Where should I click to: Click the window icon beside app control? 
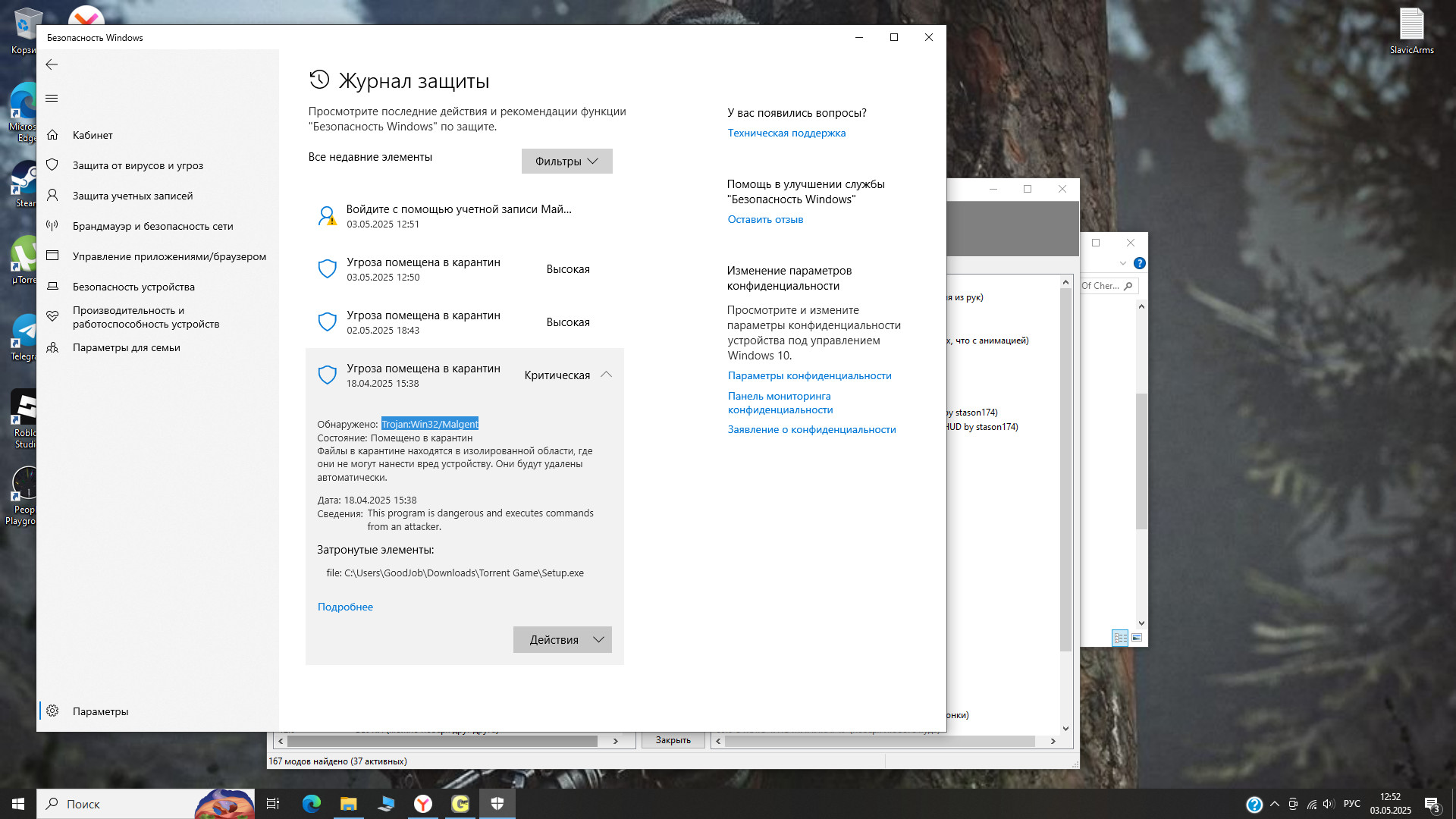[52, 256]
